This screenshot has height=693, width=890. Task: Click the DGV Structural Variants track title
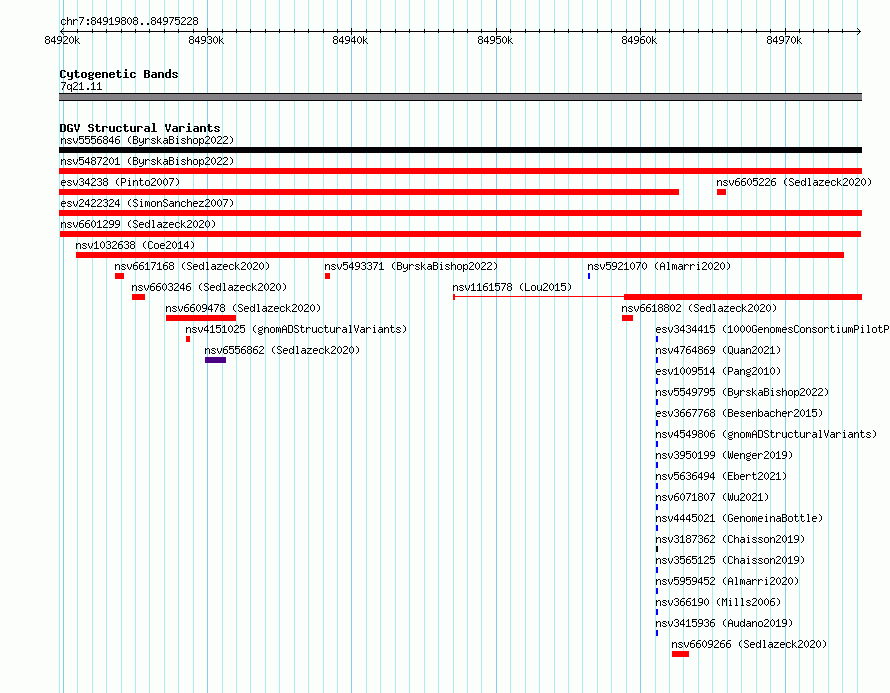click(140, 128)
